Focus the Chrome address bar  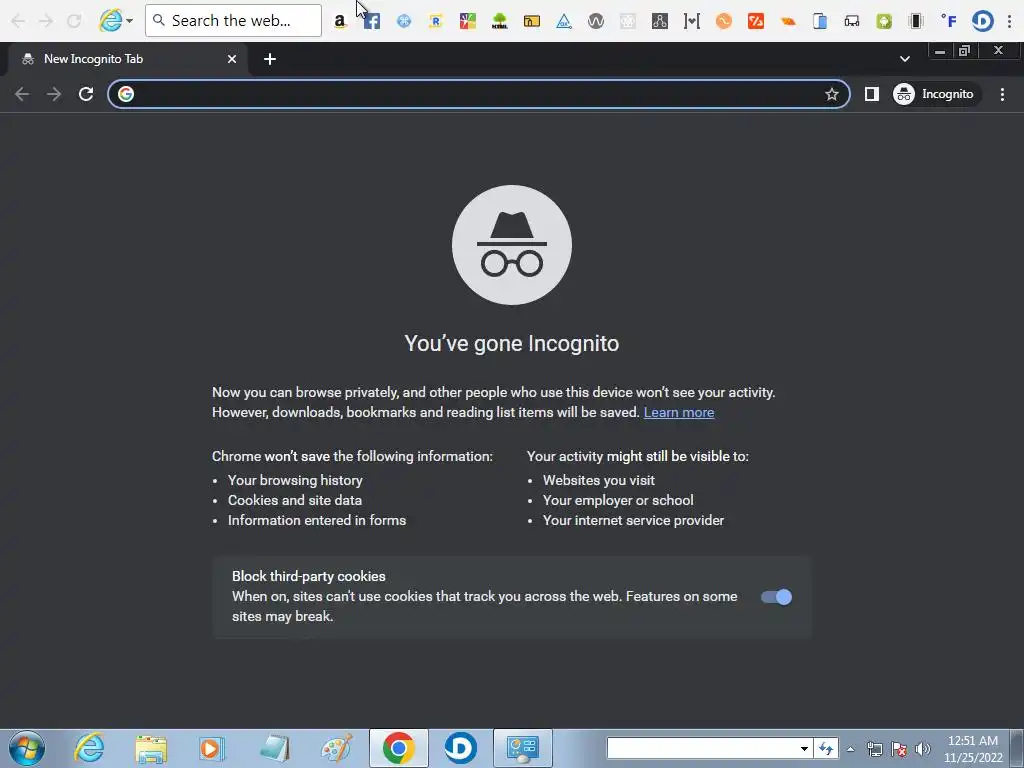point(478,94)
